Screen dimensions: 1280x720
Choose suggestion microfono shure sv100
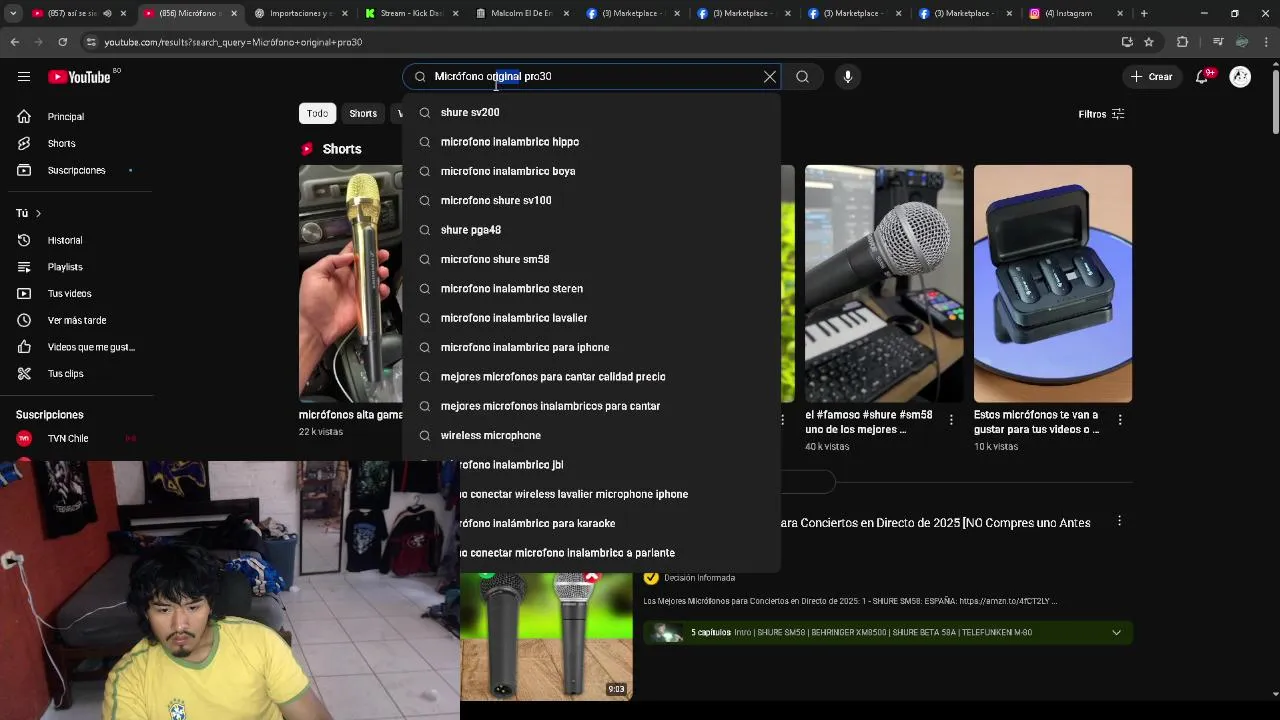(x=591, y=201)
